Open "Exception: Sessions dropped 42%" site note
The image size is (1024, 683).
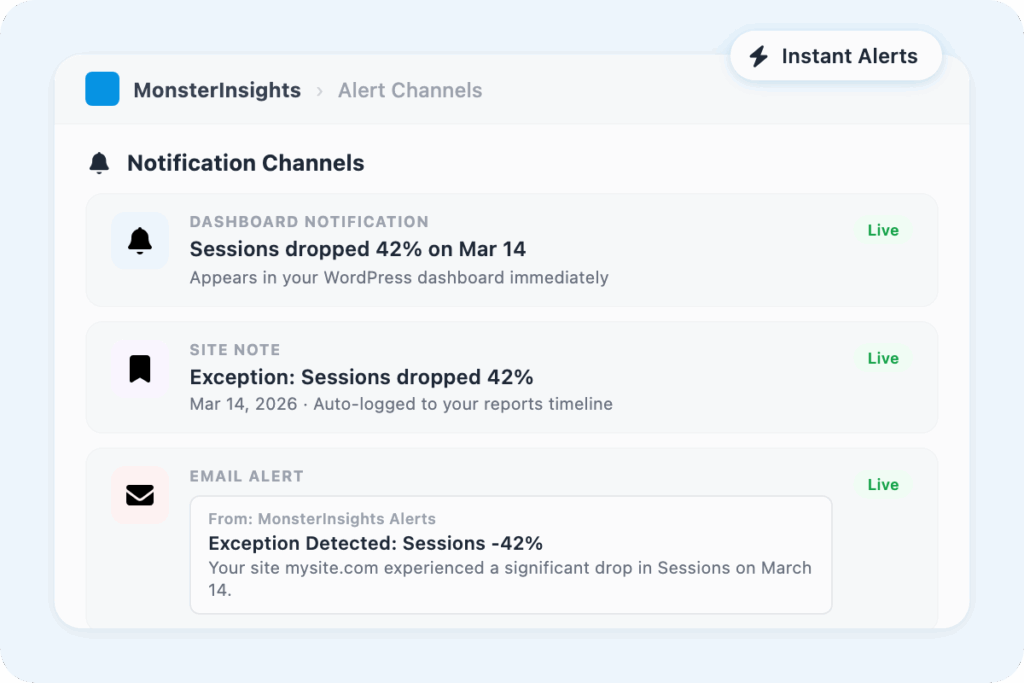click(x=361, y=377)
